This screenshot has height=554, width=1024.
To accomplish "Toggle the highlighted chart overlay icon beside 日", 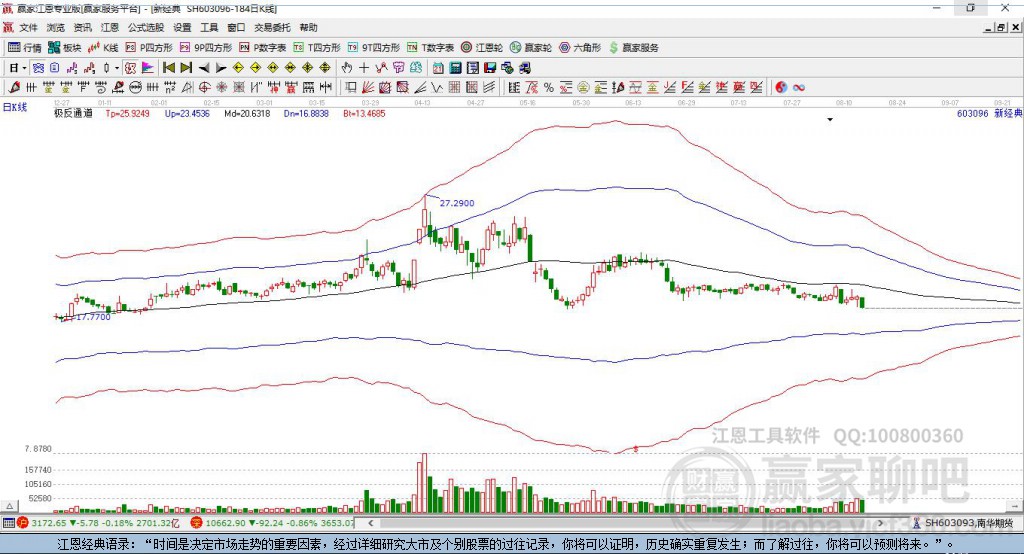I will point(39,68).
